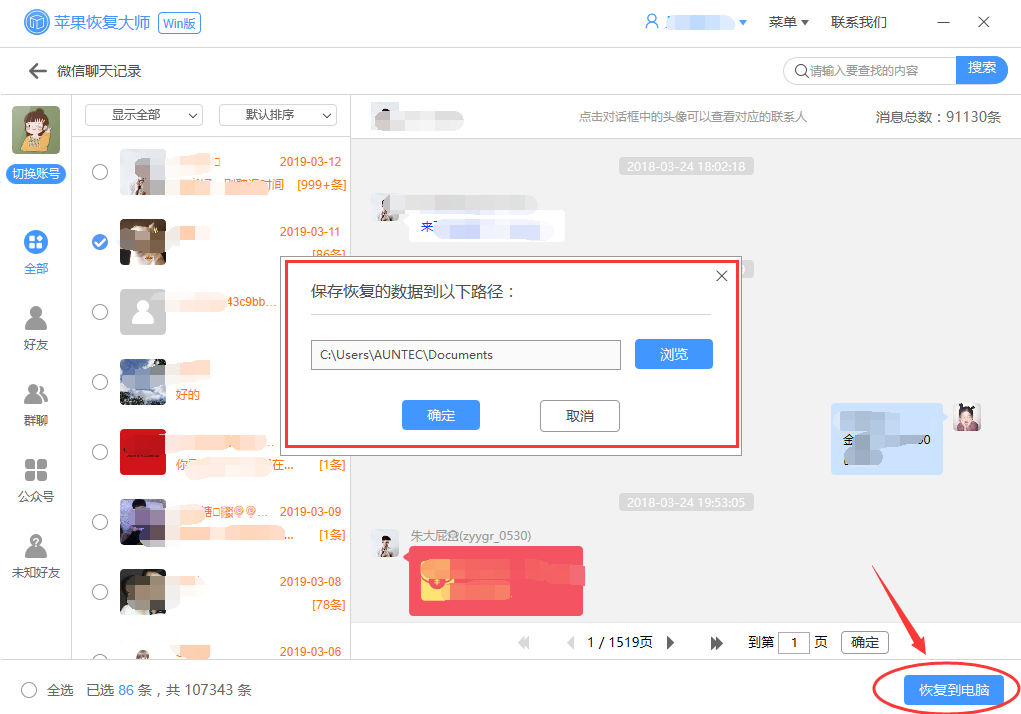Go to the previous message page

point(570,643)
